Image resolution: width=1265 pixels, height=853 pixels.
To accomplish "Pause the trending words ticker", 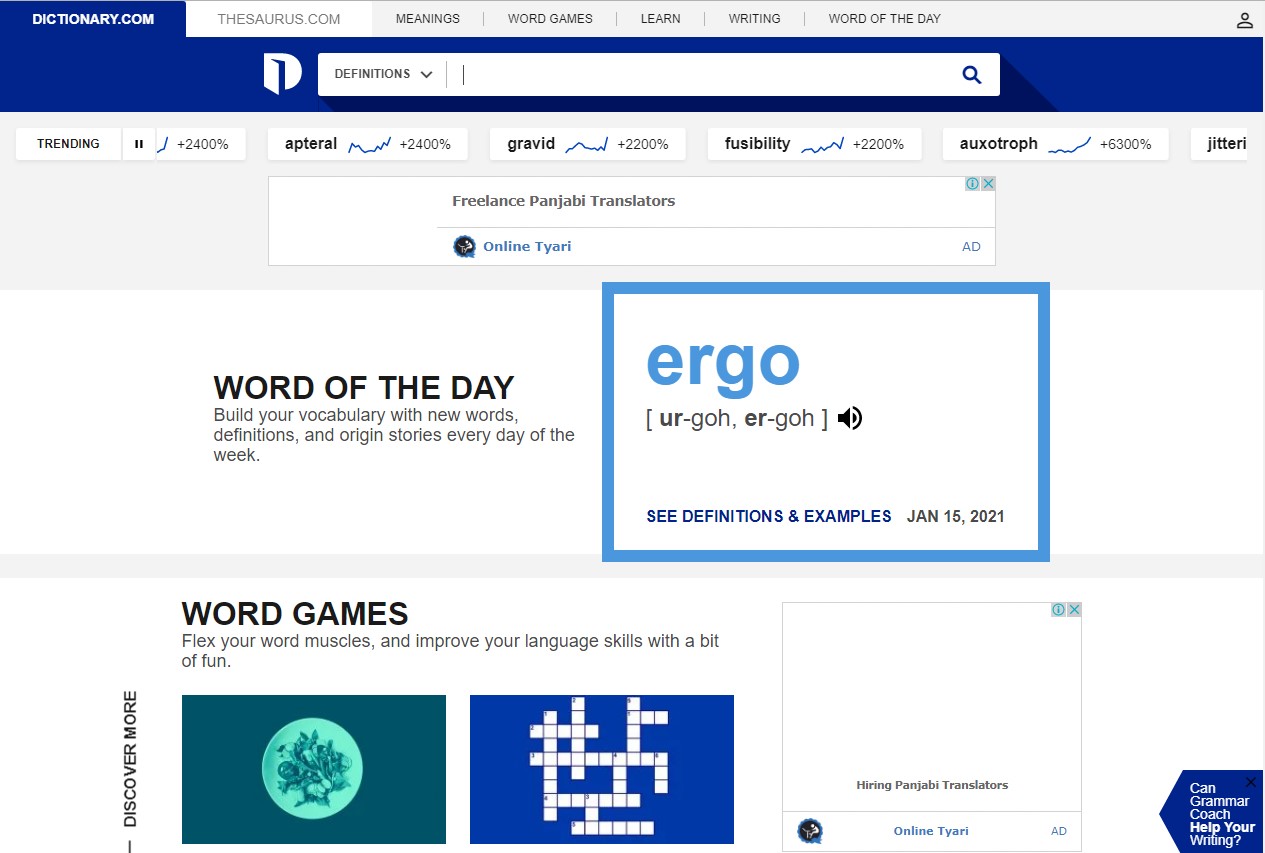I will pos(138,144).
